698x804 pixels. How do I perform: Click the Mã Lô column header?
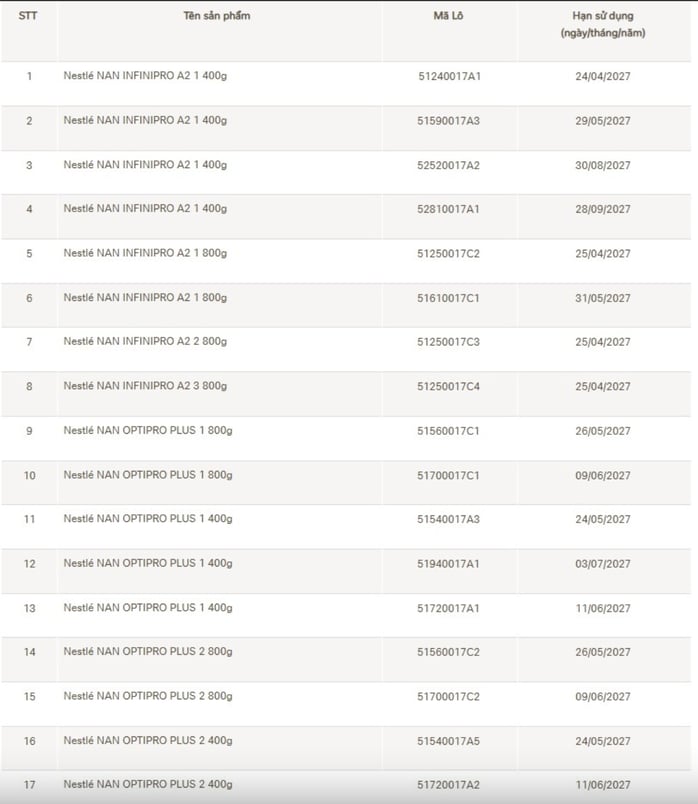(x=449, y=16)
